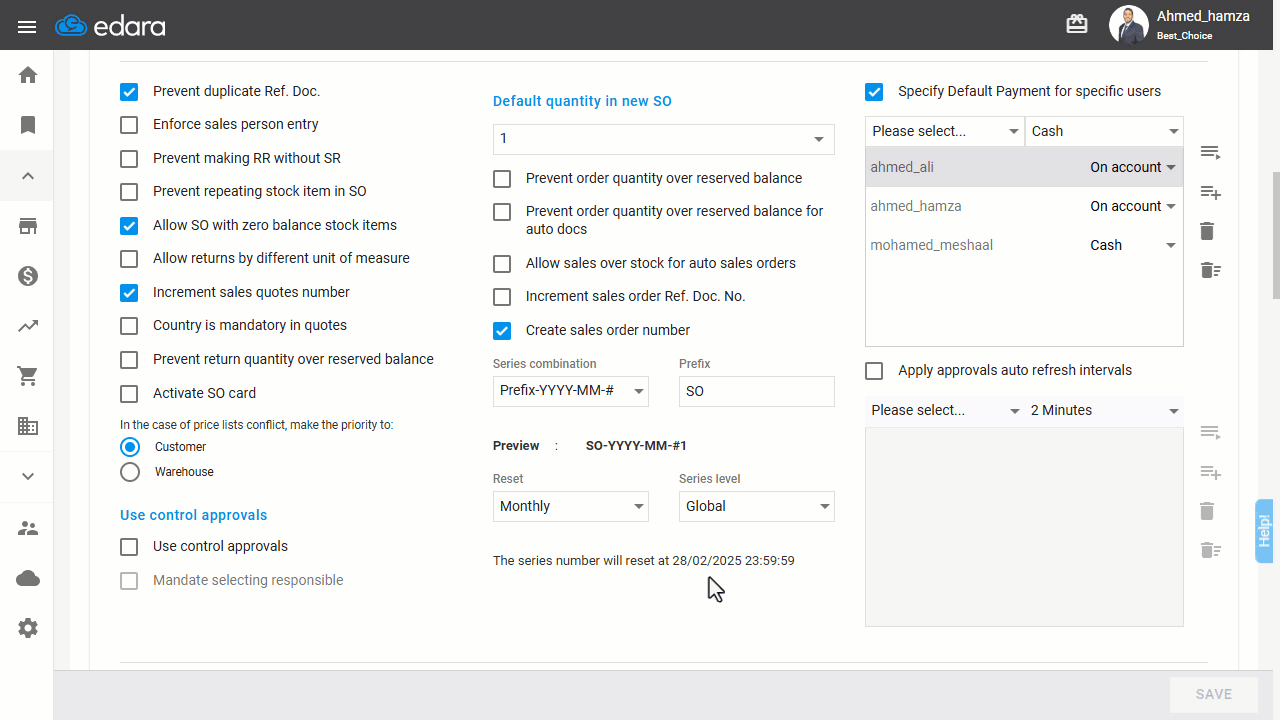Open Series level Global dropdown
Image resolution: width=1280 pixels, height=720 pixels.
tap(757, 506)
